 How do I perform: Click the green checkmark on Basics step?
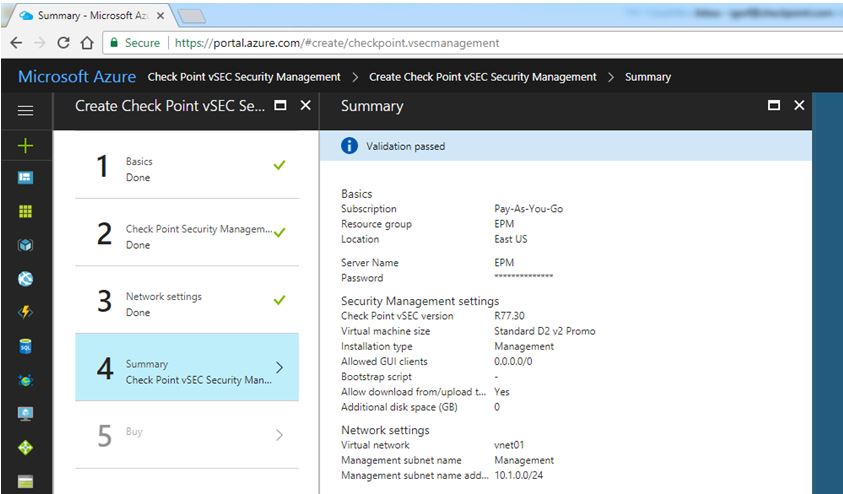tap(279, 165)
